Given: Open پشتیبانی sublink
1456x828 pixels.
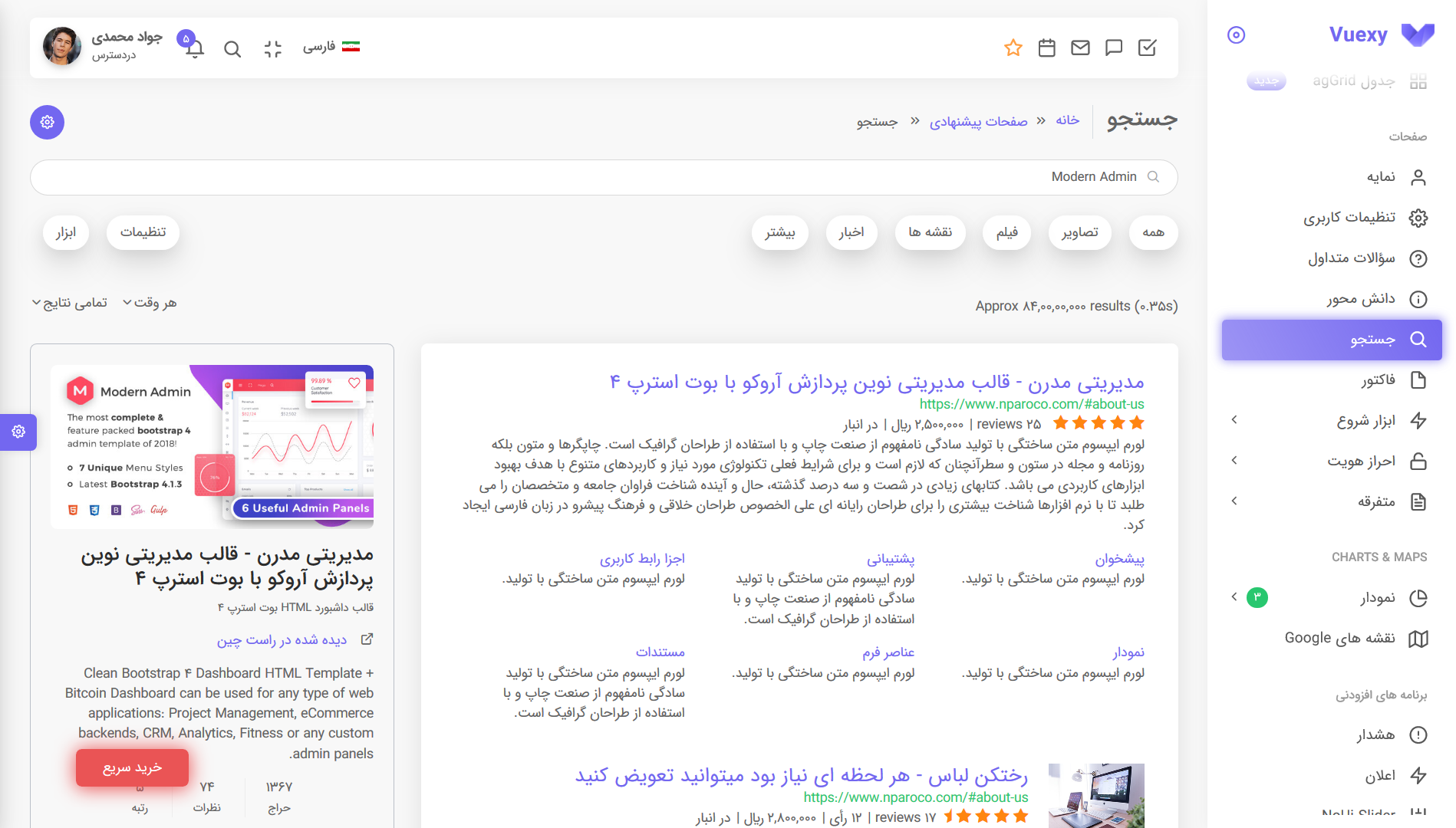Looking at the screenshot, I should [891, 559].
